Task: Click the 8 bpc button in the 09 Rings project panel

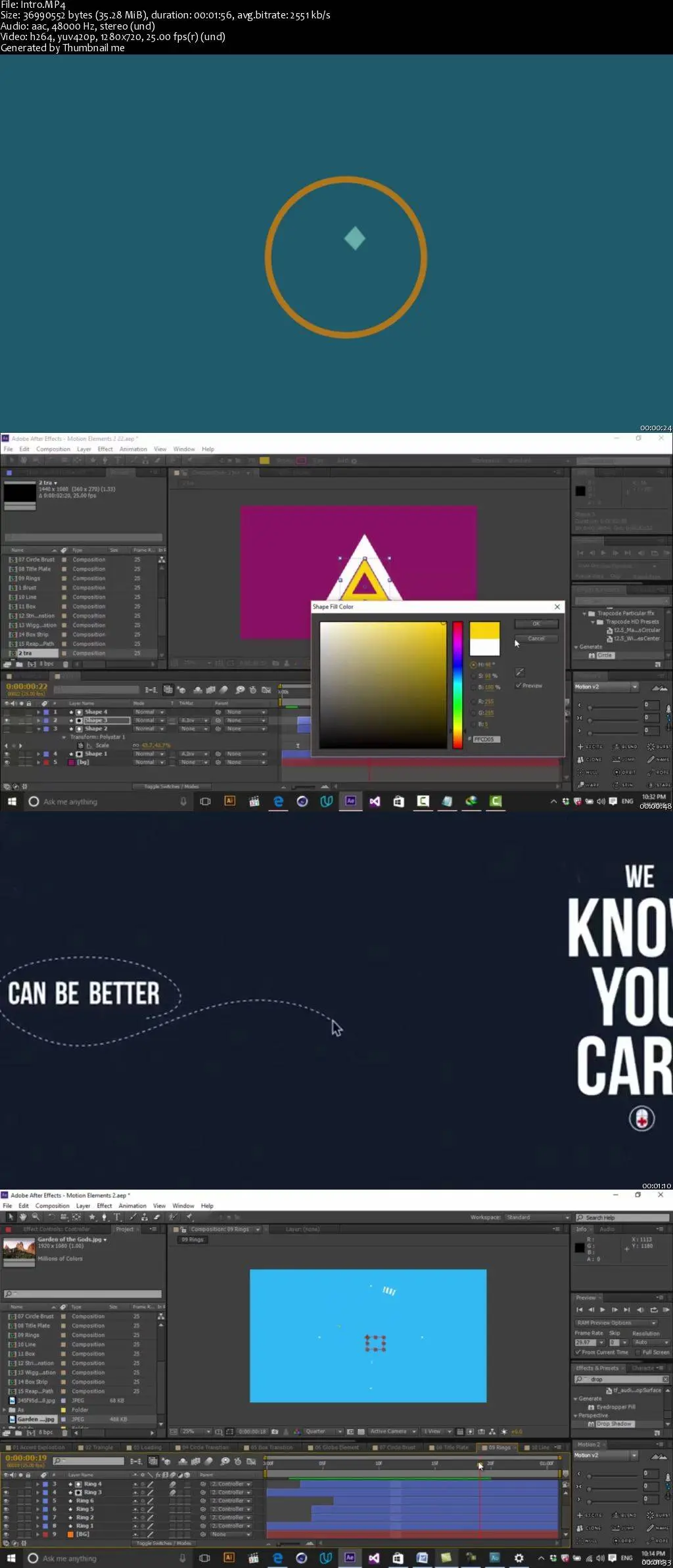Action: click(x=45, y=1432)
